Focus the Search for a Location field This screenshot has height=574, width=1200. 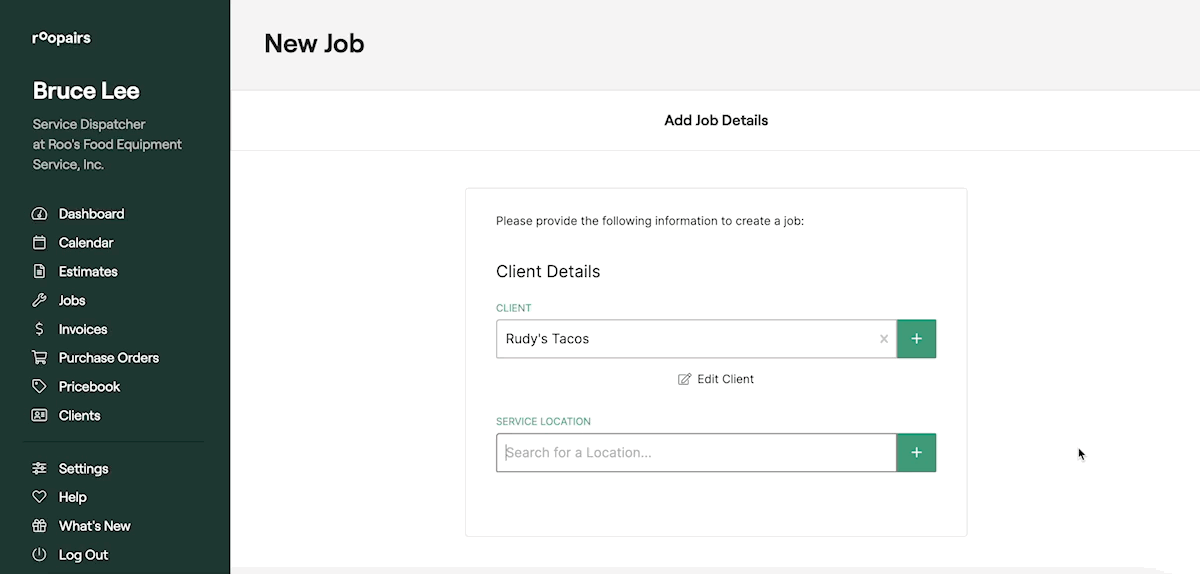[x=696, y=453]
